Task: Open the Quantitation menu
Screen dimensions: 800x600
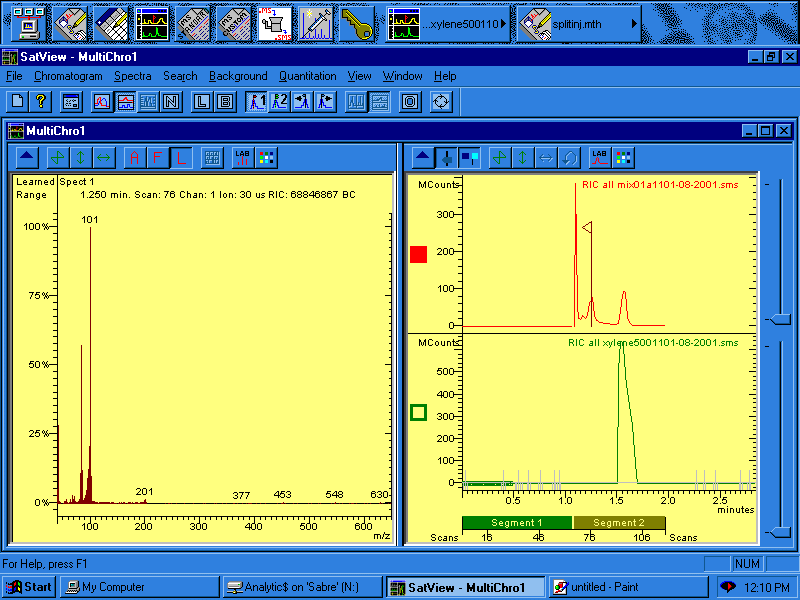Action: click(307, 76)
